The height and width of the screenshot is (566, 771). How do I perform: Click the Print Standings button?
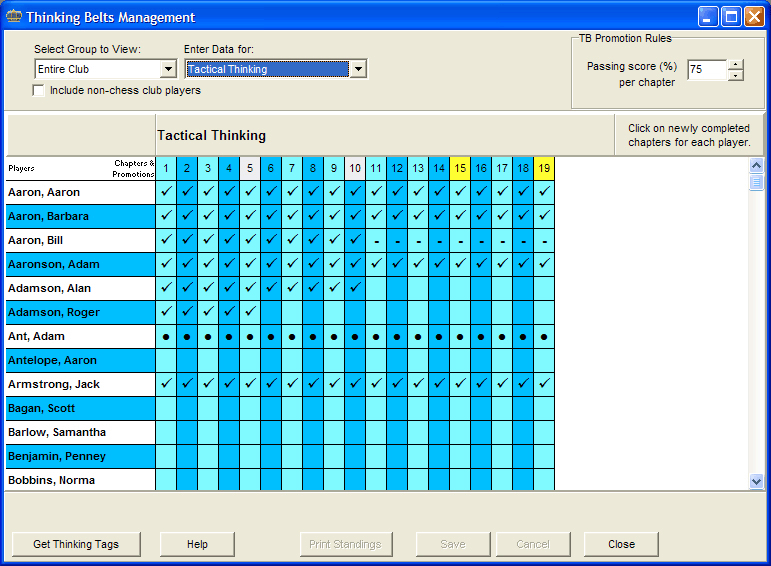(346, 544)
